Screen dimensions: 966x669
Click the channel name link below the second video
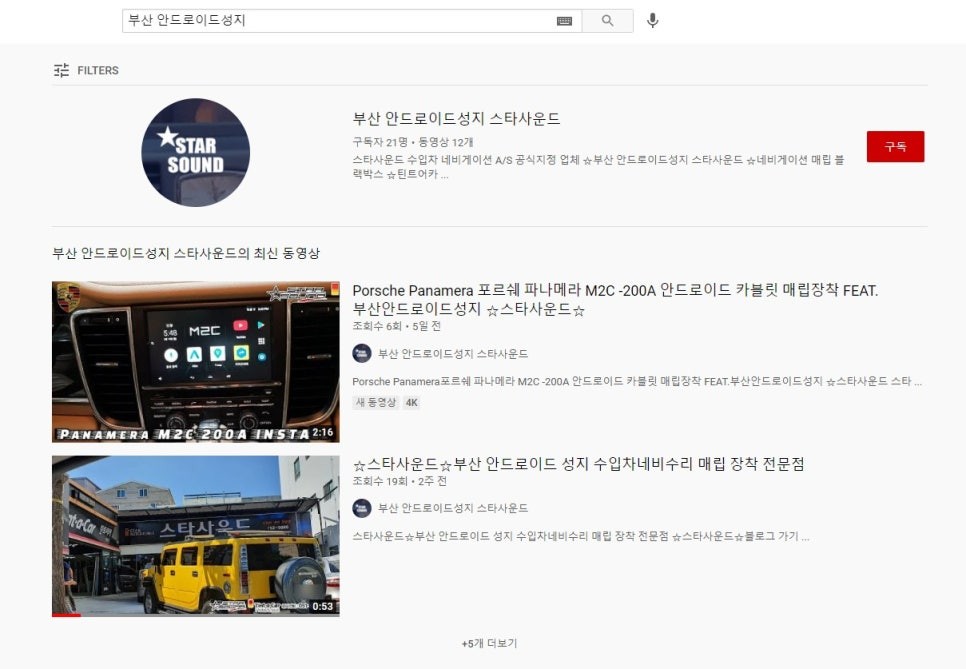(453, 507)
